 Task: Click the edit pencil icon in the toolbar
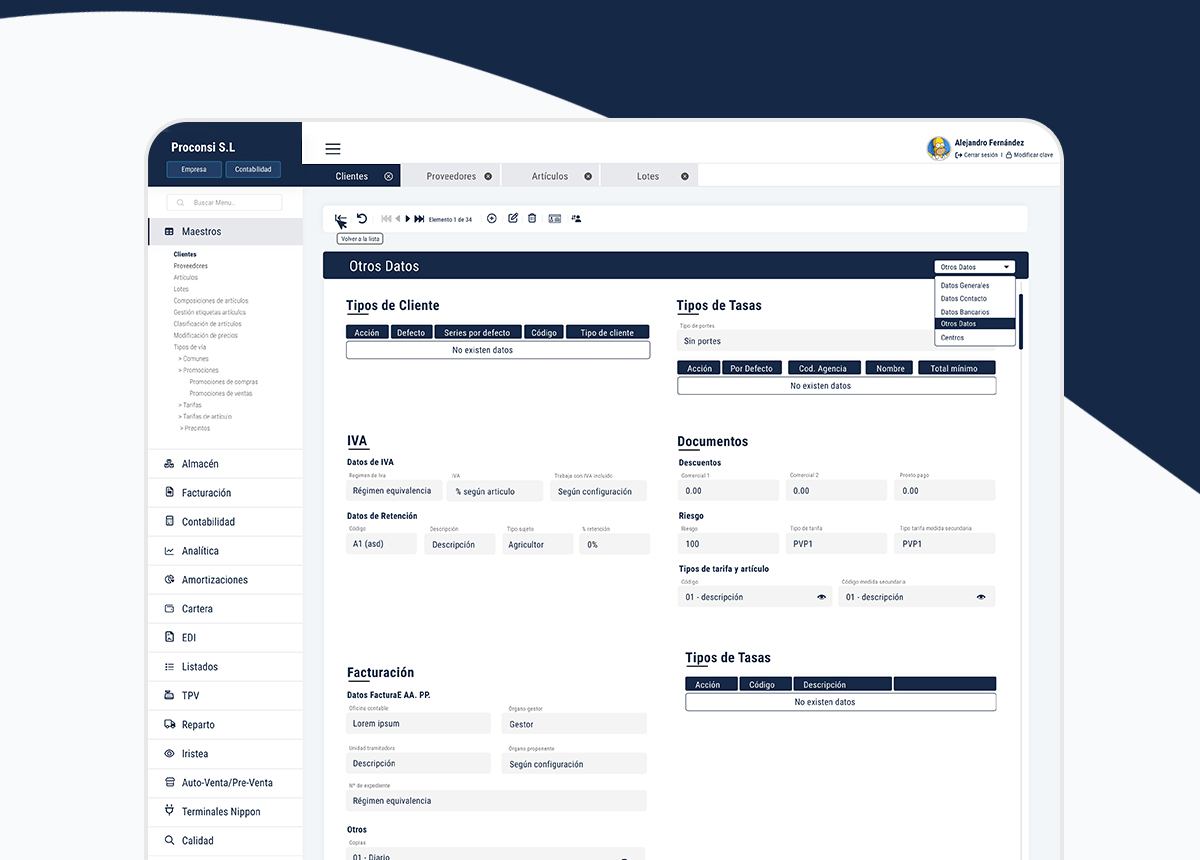[x=513, y=219]
